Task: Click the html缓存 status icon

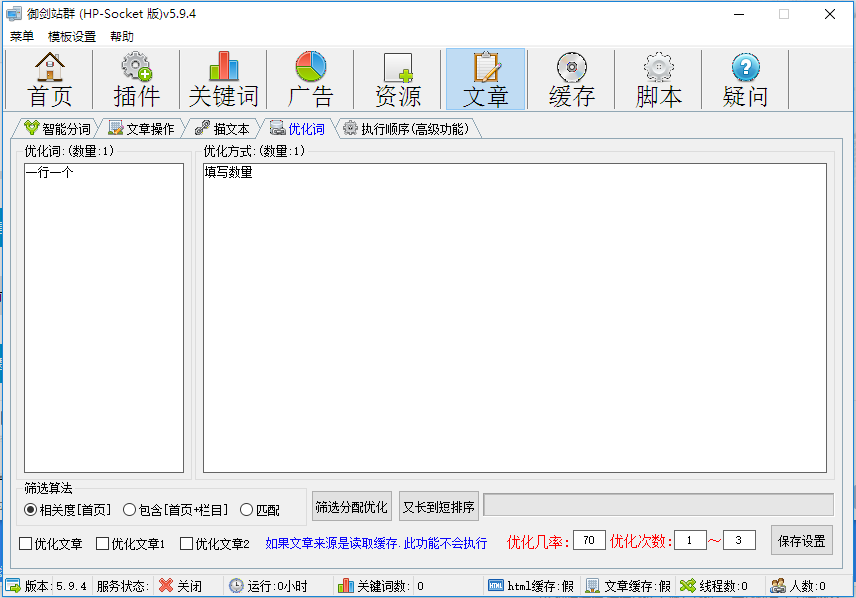Action: pos(496,585)
